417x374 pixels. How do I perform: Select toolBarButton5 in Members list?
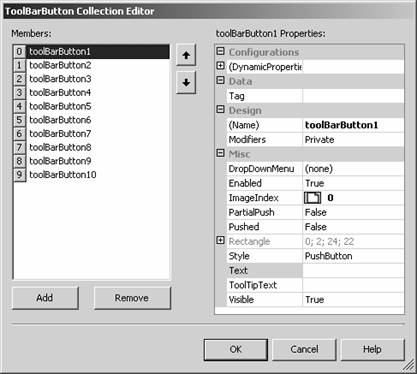98,106
